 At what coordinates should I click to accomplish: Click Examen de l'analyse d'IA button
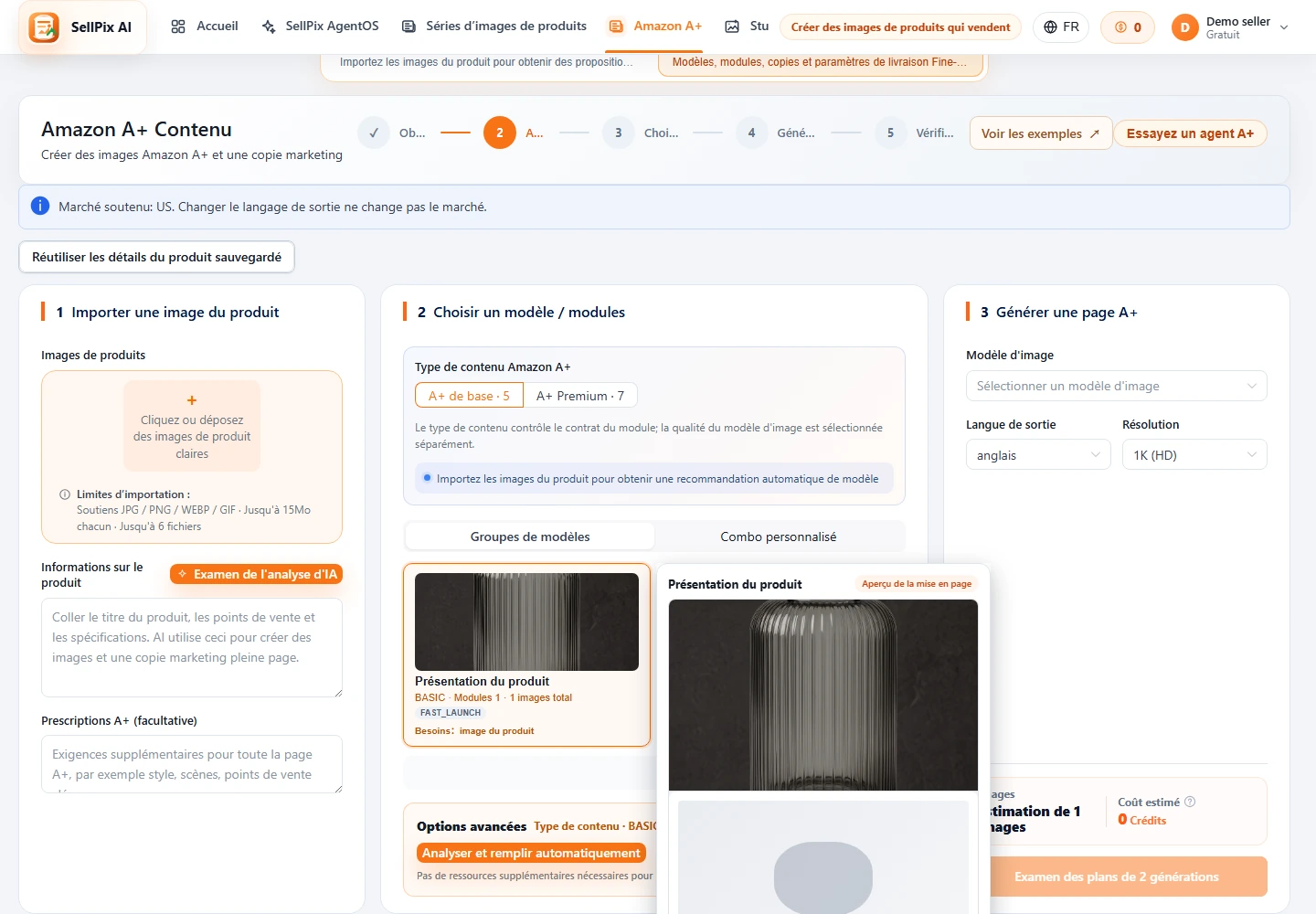coord(257,574)
